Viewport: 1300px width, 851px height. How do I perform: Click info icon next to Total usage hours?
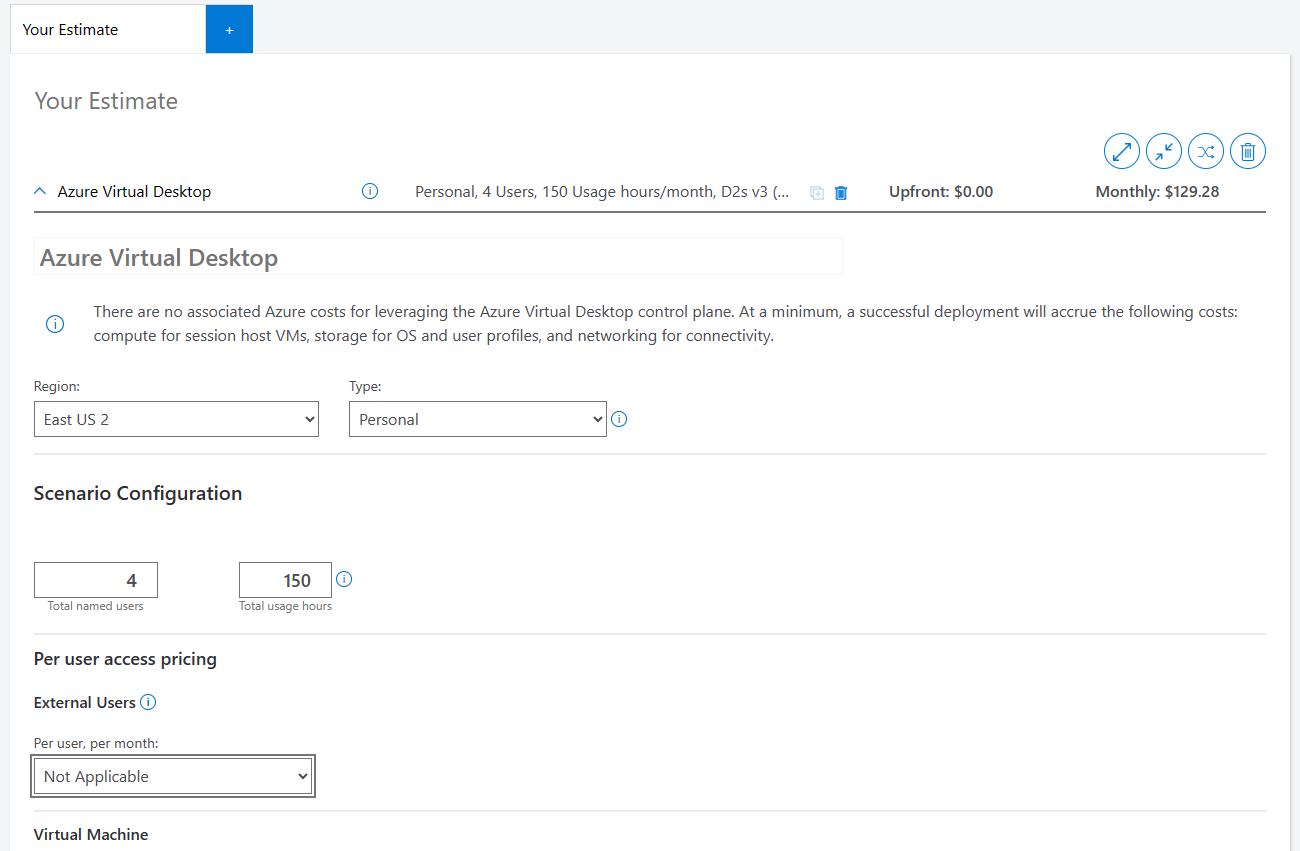click(345, 579)
